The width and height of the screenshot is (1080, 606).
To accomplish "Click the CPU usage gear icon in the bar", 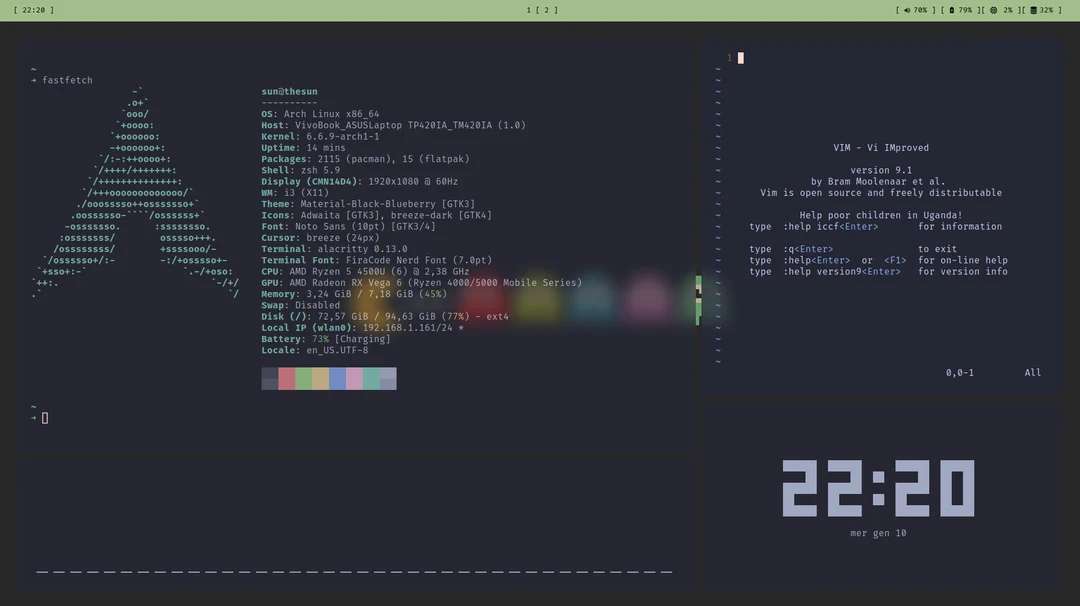I will (994, 9).
